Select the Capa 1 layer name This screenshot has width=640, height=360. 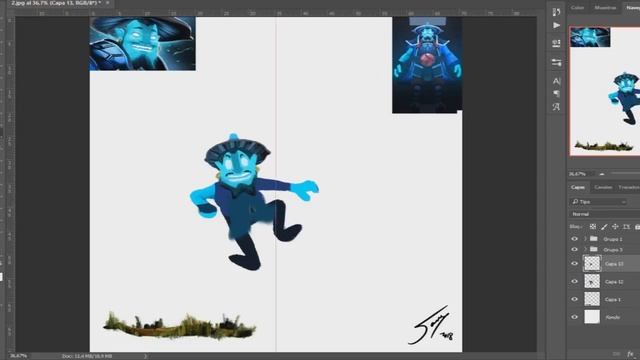(x=613, y=300)
